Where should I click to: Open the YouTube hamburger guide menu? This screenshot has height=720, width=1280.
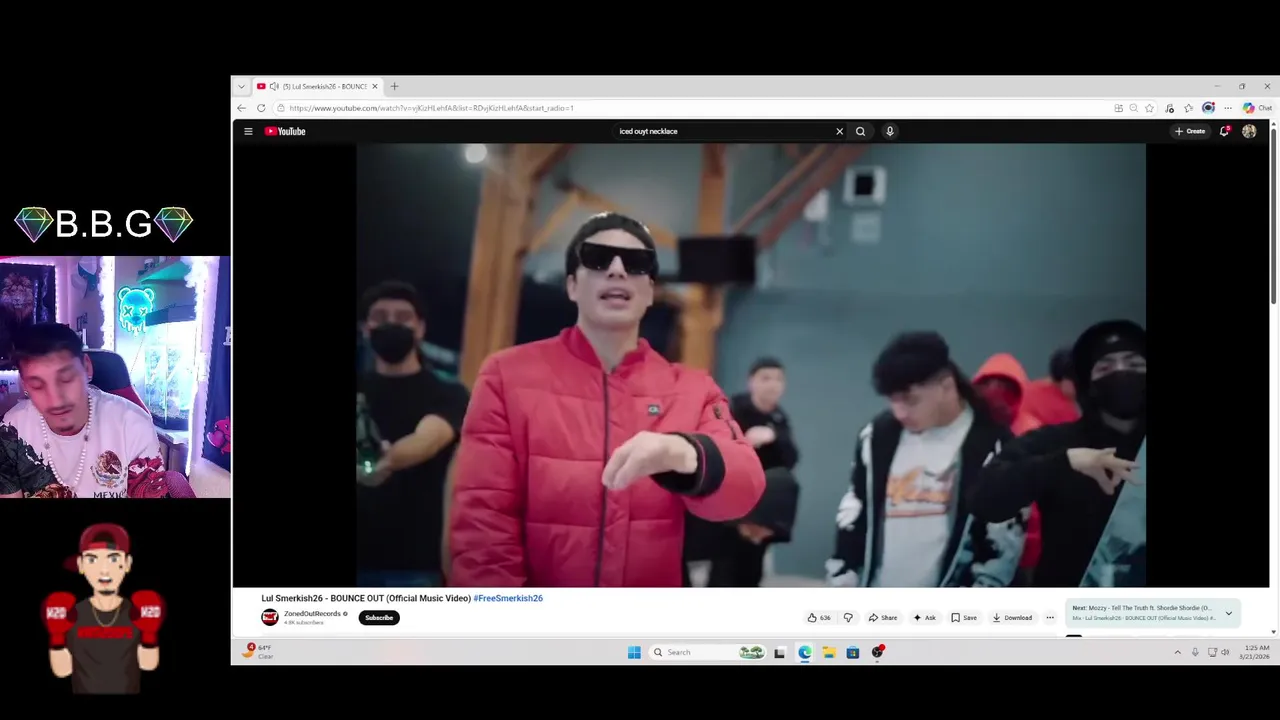pyautogui.click(x=248, y=131)
